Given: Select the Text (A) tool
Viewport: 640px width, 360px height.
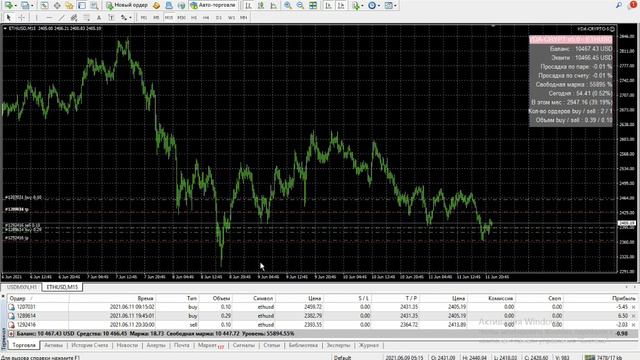Looking at the screenshot, I should pyautogui.click(x=99, y=18).
